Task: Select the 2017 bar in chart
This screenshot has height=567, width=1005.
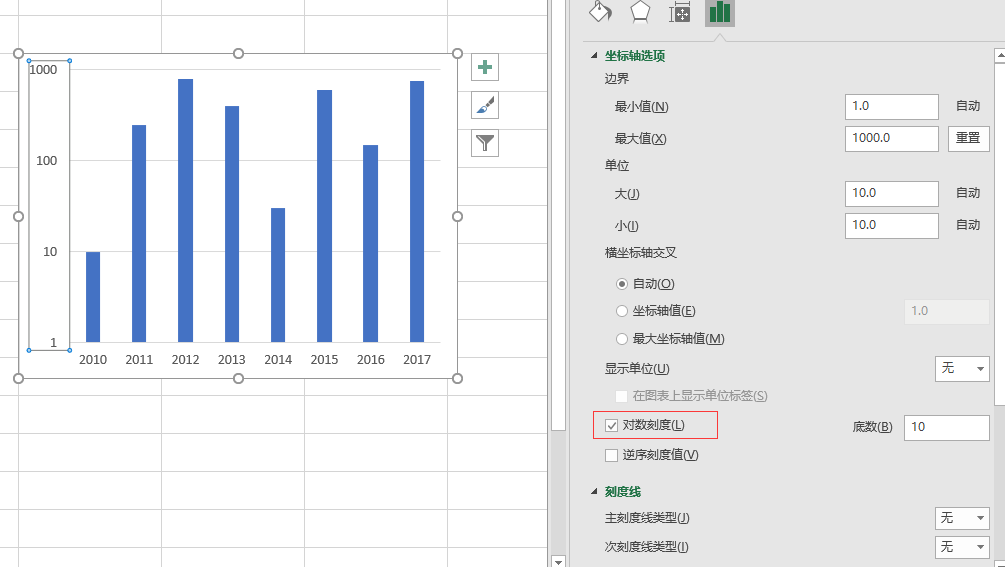Action: [417, 211]
